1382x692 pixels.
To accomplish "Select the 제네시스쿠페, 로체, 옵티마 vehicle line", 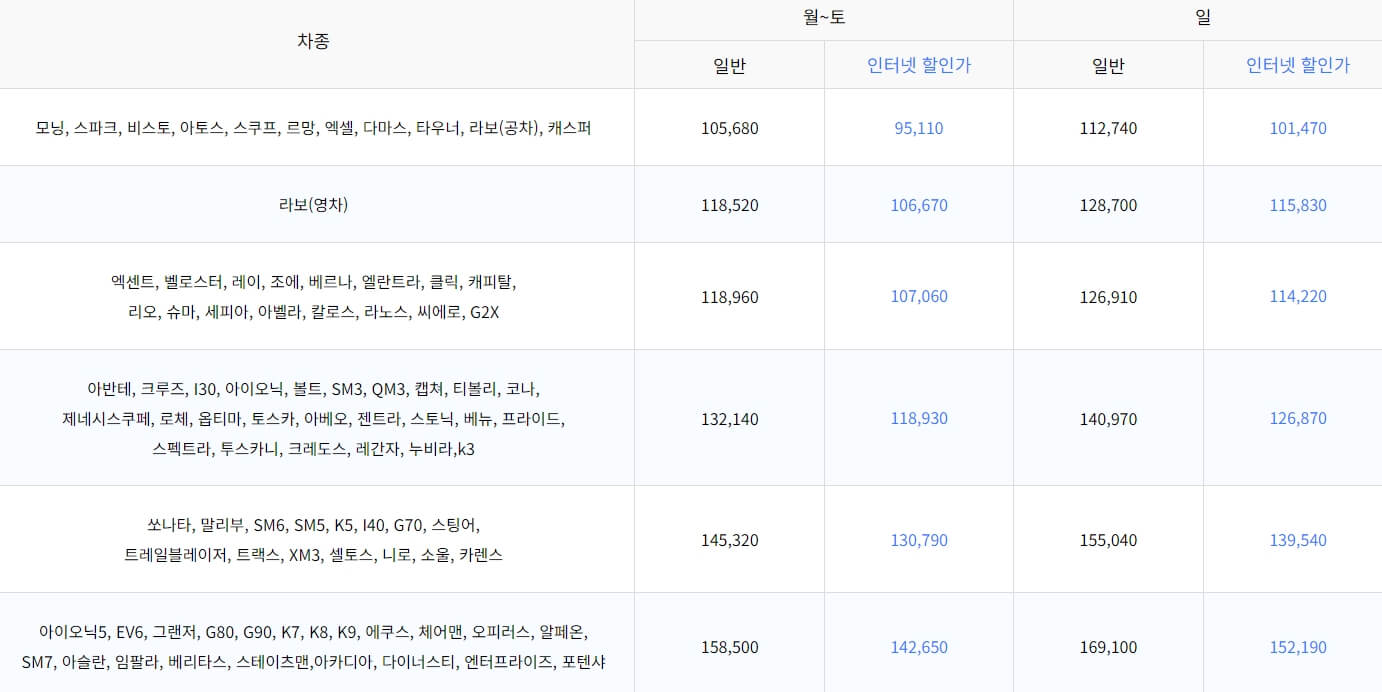I will 313,419.
